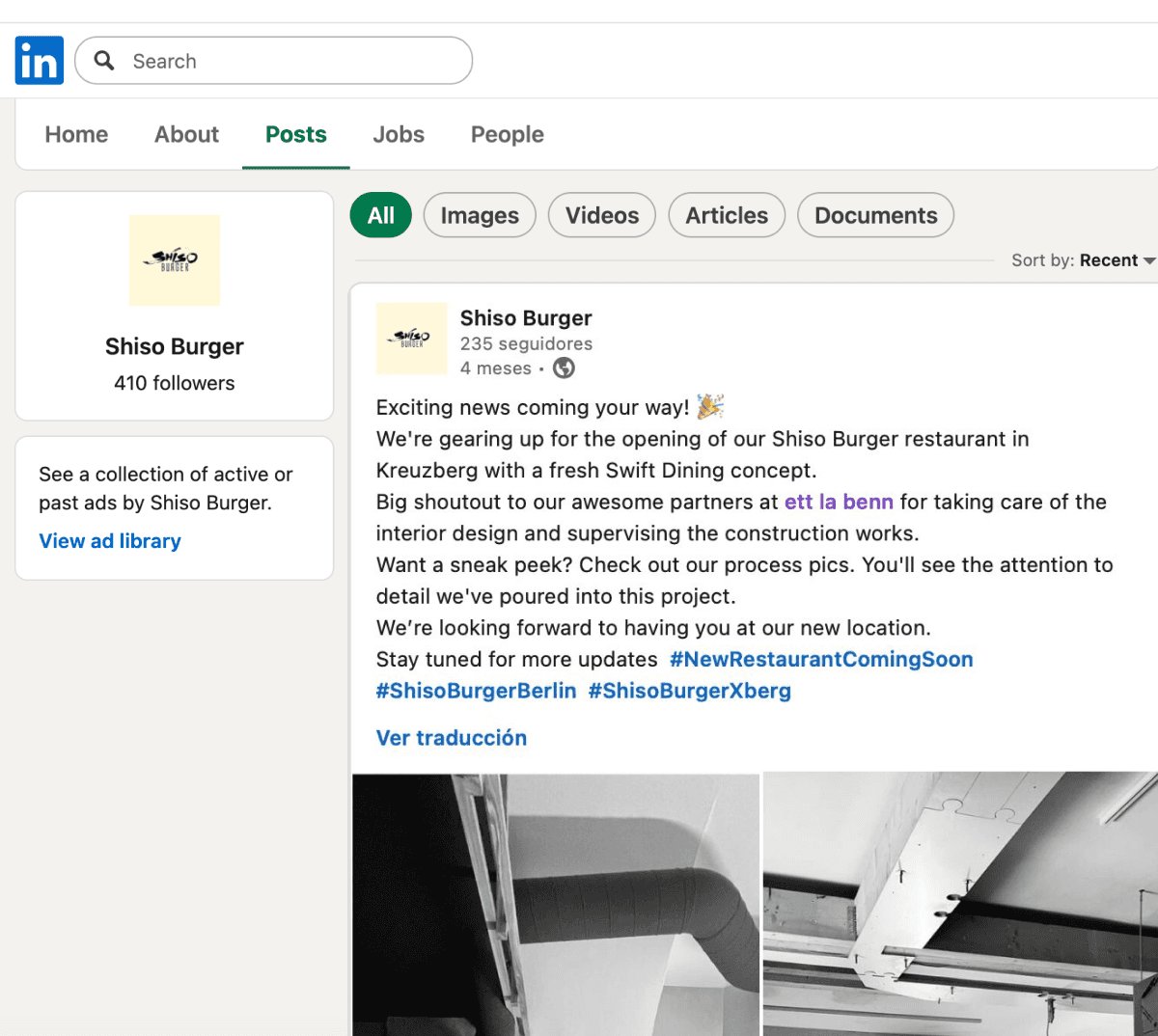
Task: Click Shiso Burger avatar in post header
Action: point(412,339)
